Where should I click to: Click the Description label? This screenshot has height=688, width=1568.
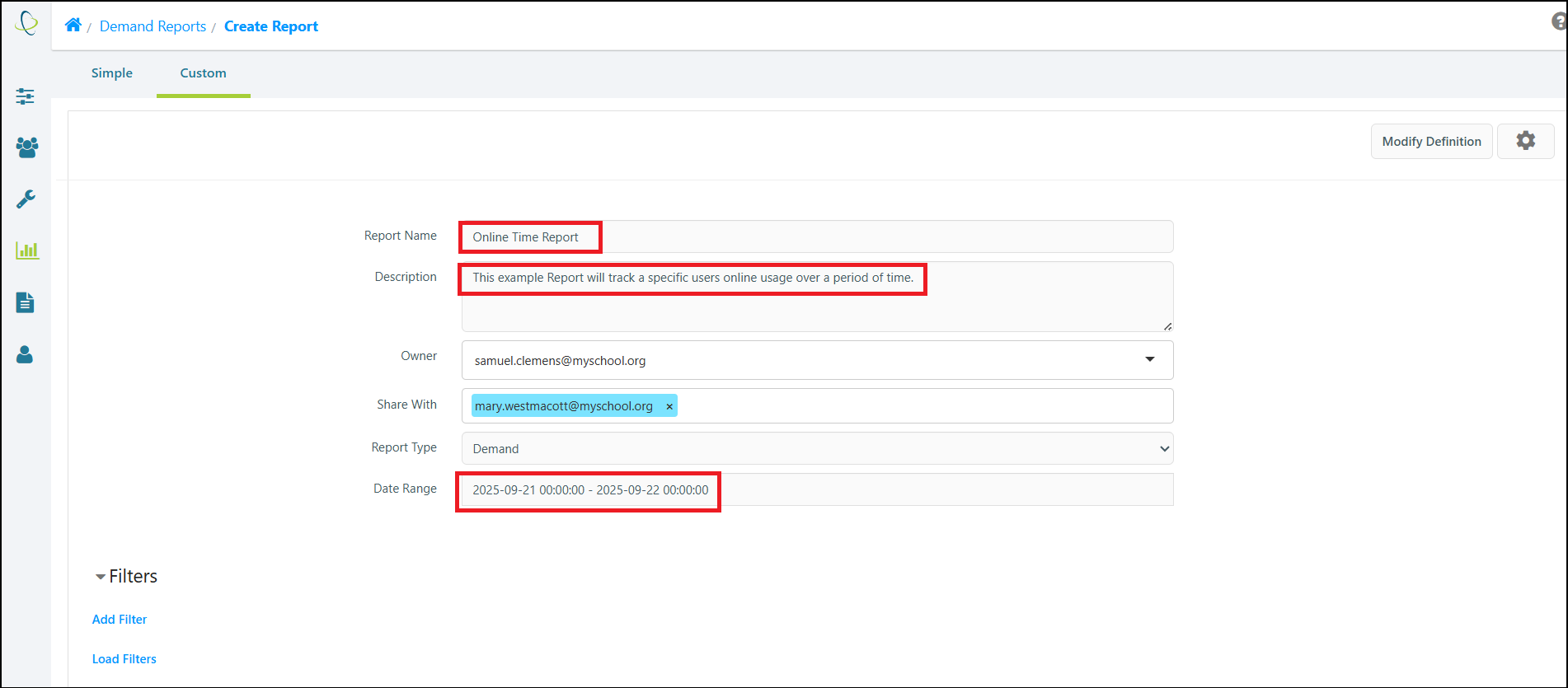(x=406, y=277)
